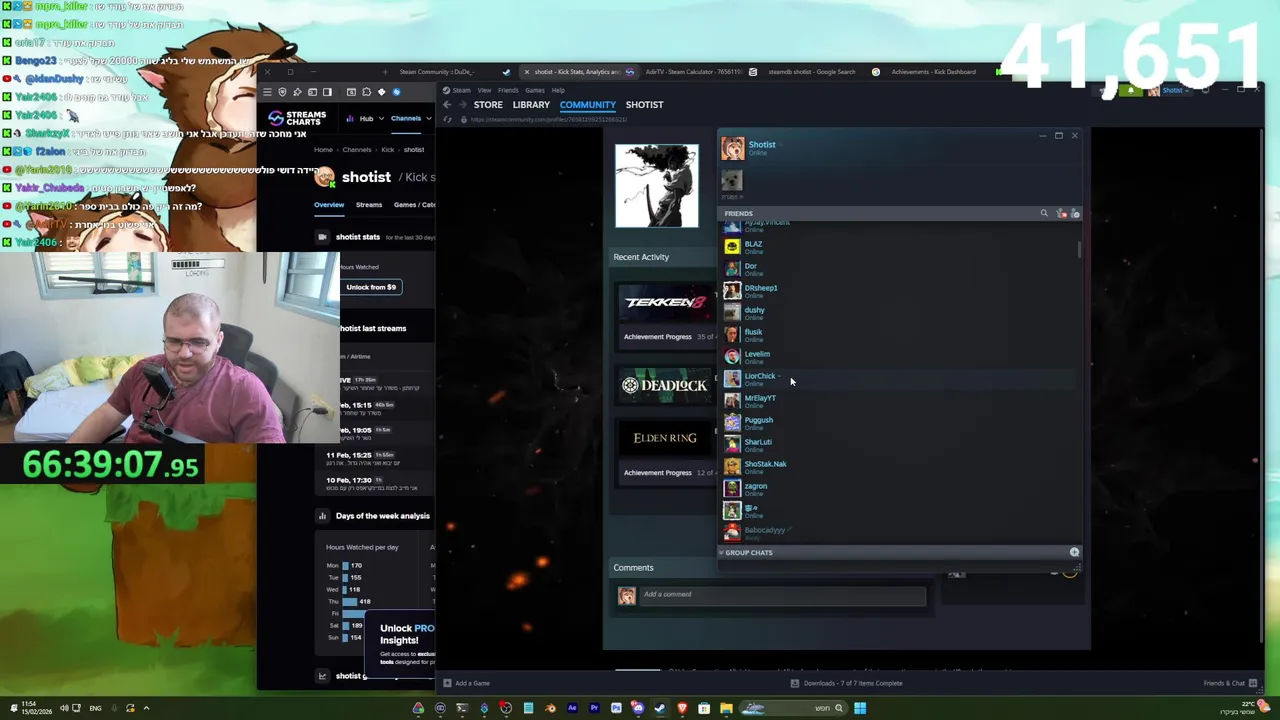Open the Steam LIBRARY tab
Screen dimensions: 1280x720
coord(531,105)
